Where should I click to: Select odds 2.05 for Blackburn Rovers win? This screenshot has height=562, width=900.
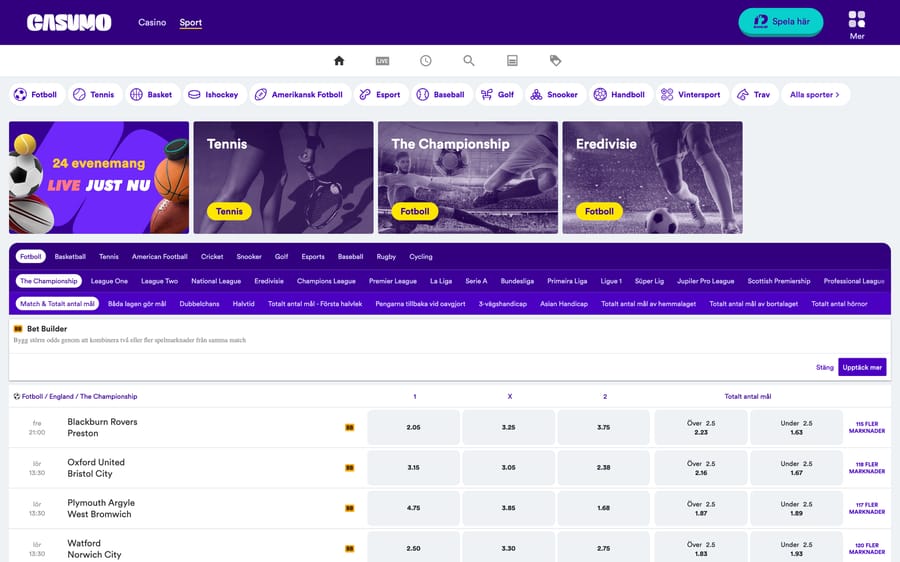[x=414, y=427]
